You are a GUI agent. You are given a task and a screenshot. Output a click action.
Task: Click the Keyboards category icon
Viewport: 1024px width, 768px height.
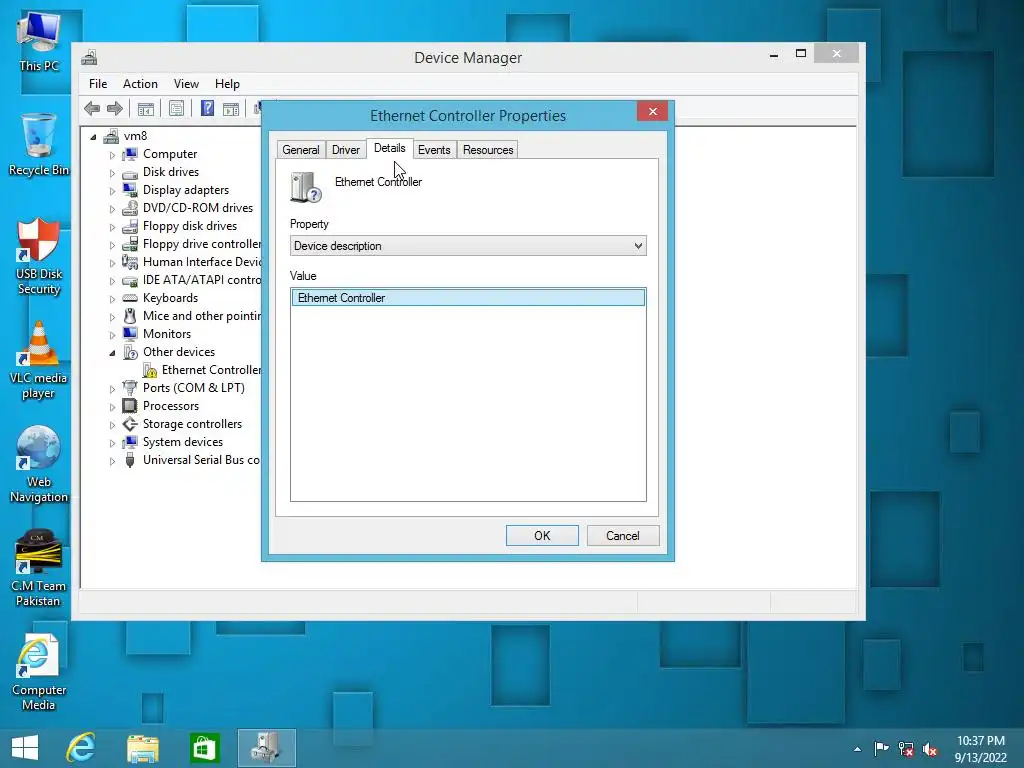130,298
